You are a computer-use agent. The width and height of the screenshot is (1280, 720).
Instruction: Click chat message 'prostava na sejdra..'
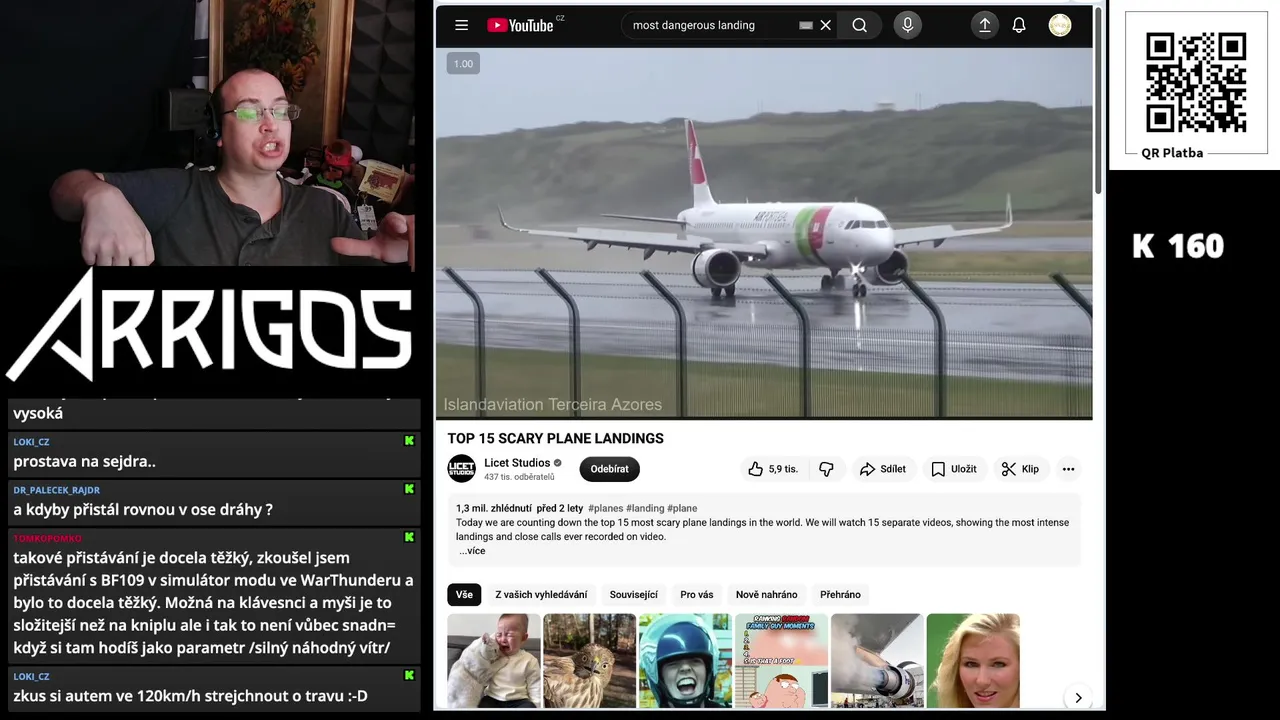(x=84, y=462)
